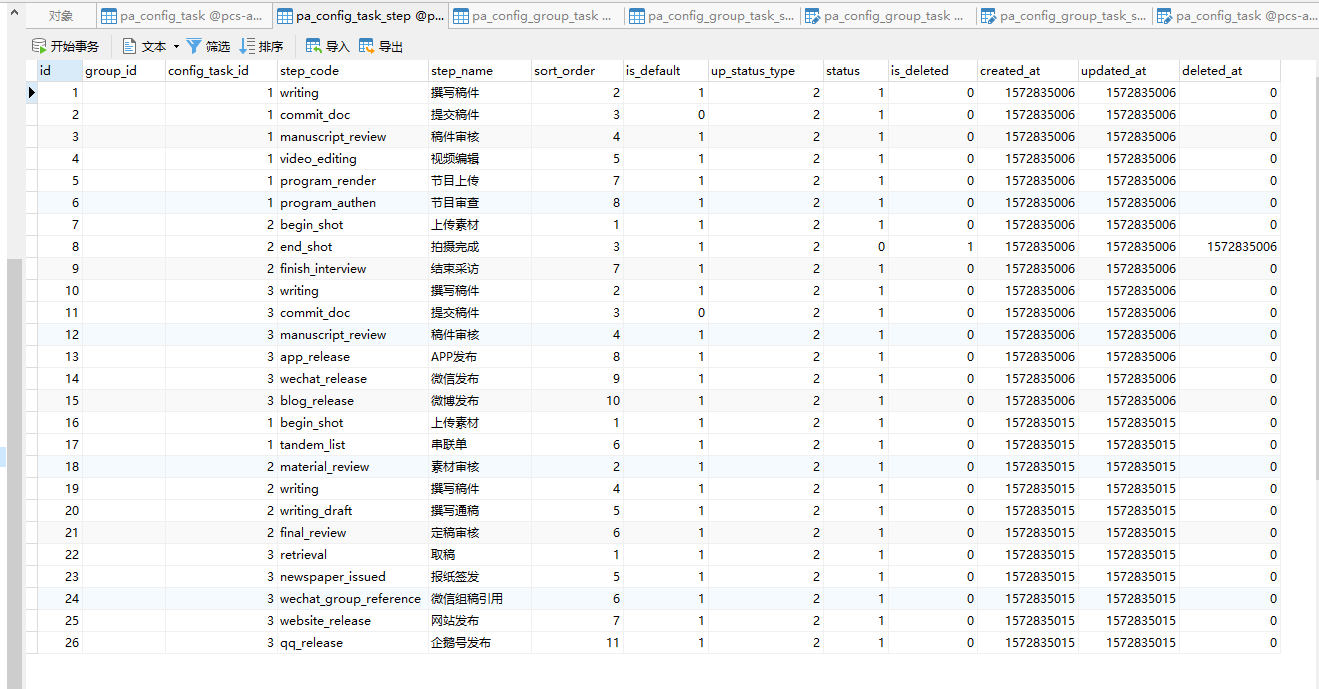Switch to the 对象 tab
1319x689 pixels.
tap(61, 16)
